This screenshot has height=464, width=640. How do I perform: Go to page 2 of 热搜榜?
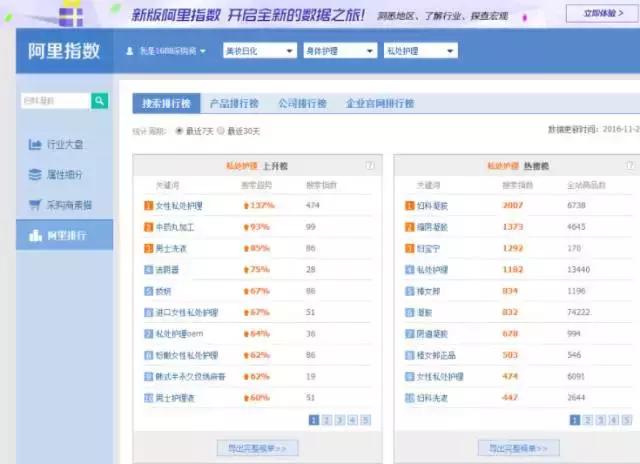tap(587, 421)
